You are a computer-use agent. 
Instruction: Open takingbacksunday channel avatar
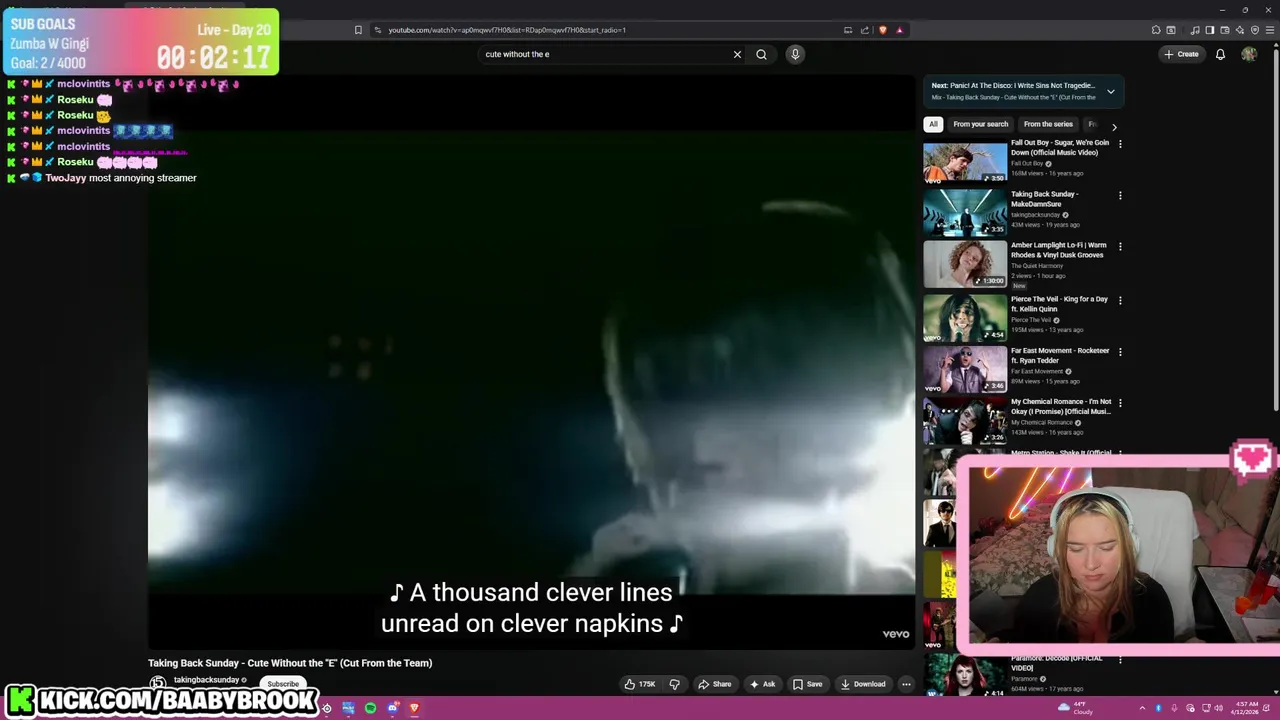(157, 684)
